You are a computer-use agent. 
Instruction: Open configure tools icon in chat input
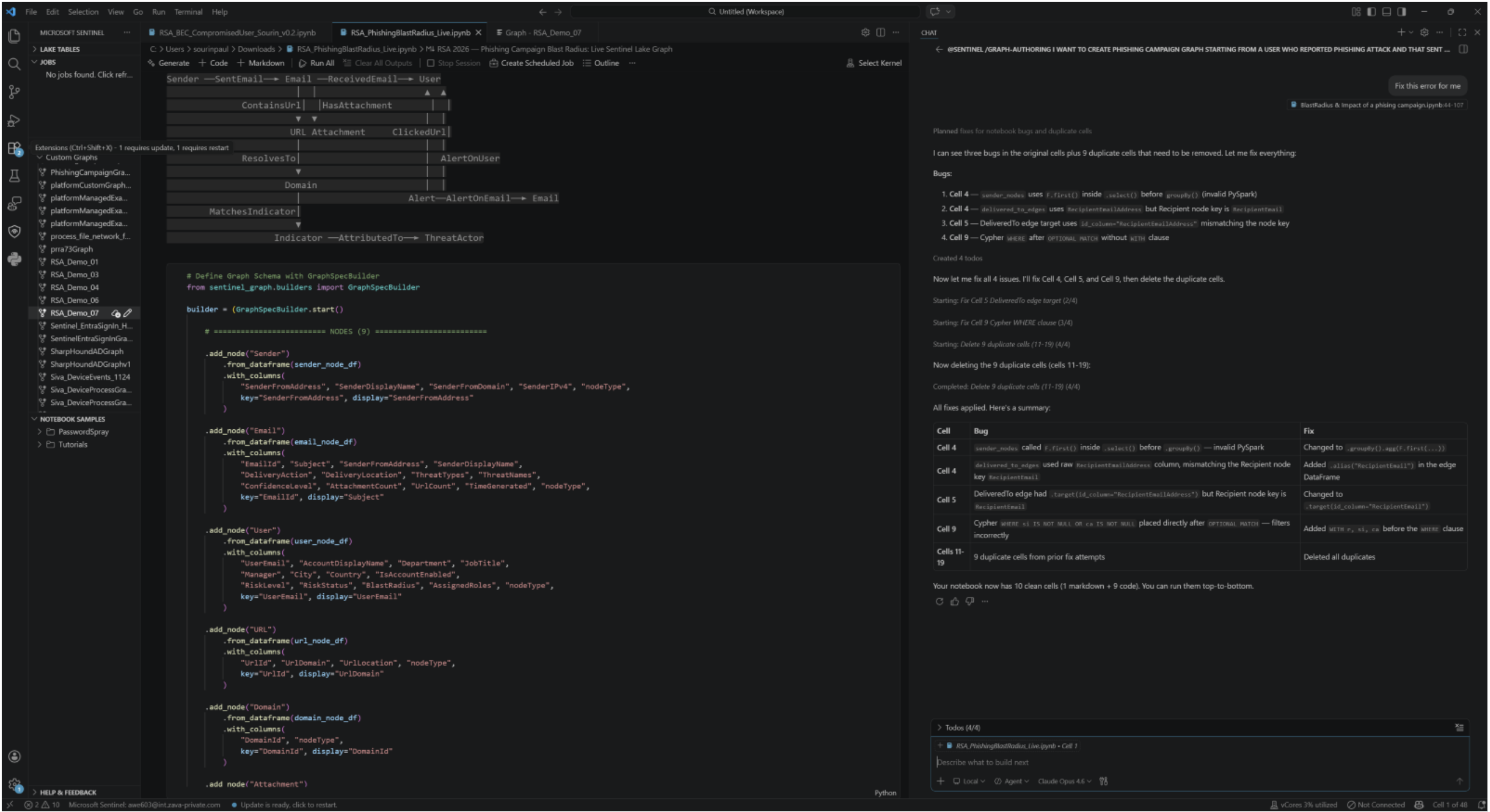pyautogui.click(x=1104, y=781)
